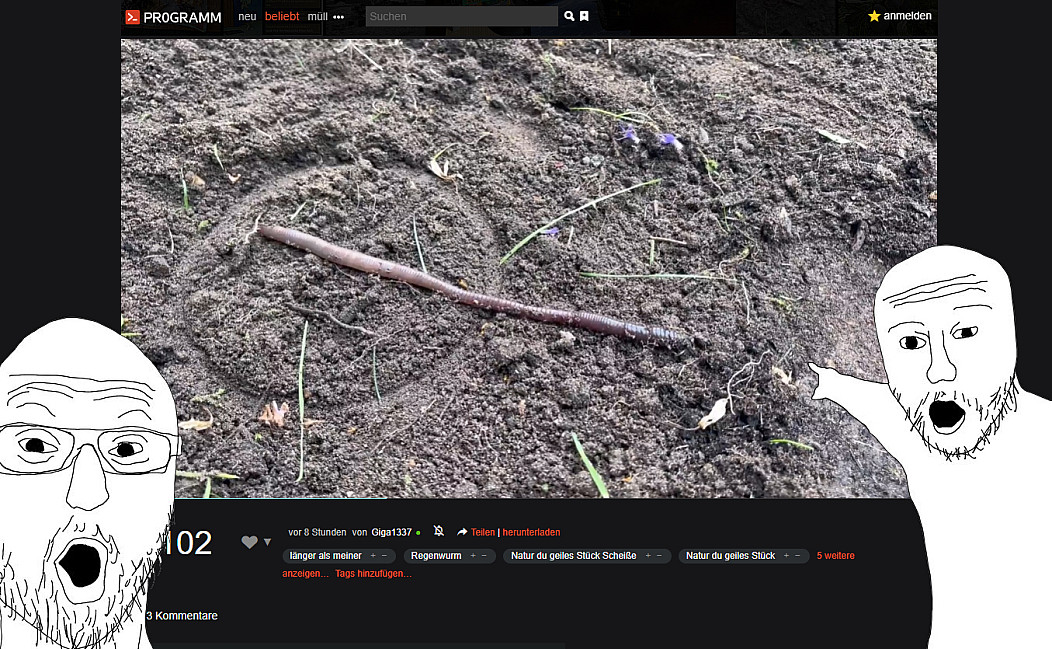
Task: Expand the three-dots menu in navigation
Action: click(339, 17)
